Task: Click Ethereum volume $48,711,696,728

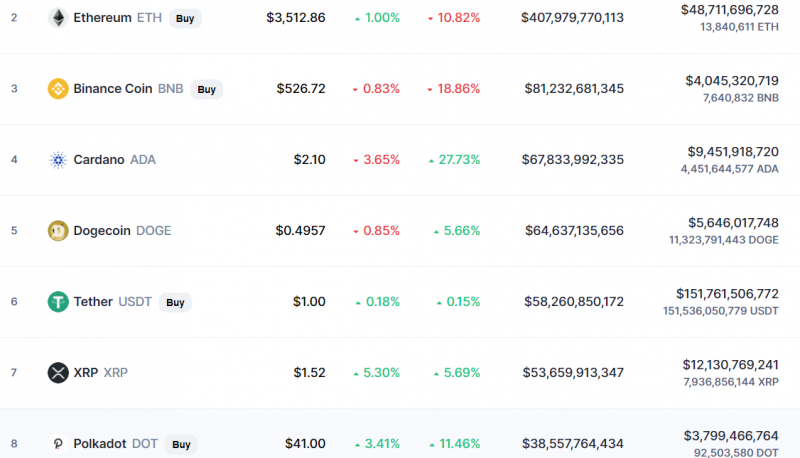Action: (x=730, y=10)
